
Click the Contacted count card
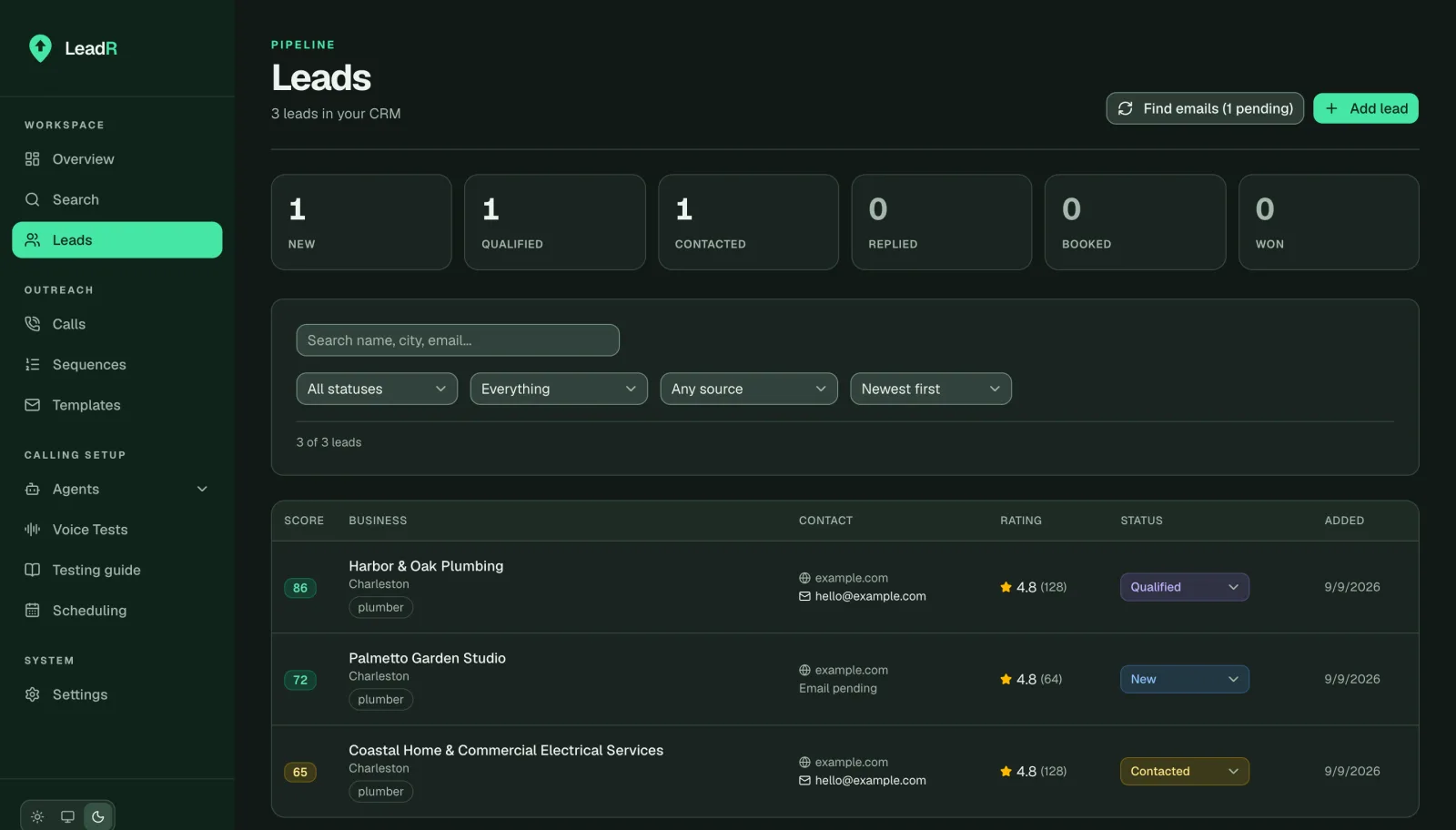(748, 222)
